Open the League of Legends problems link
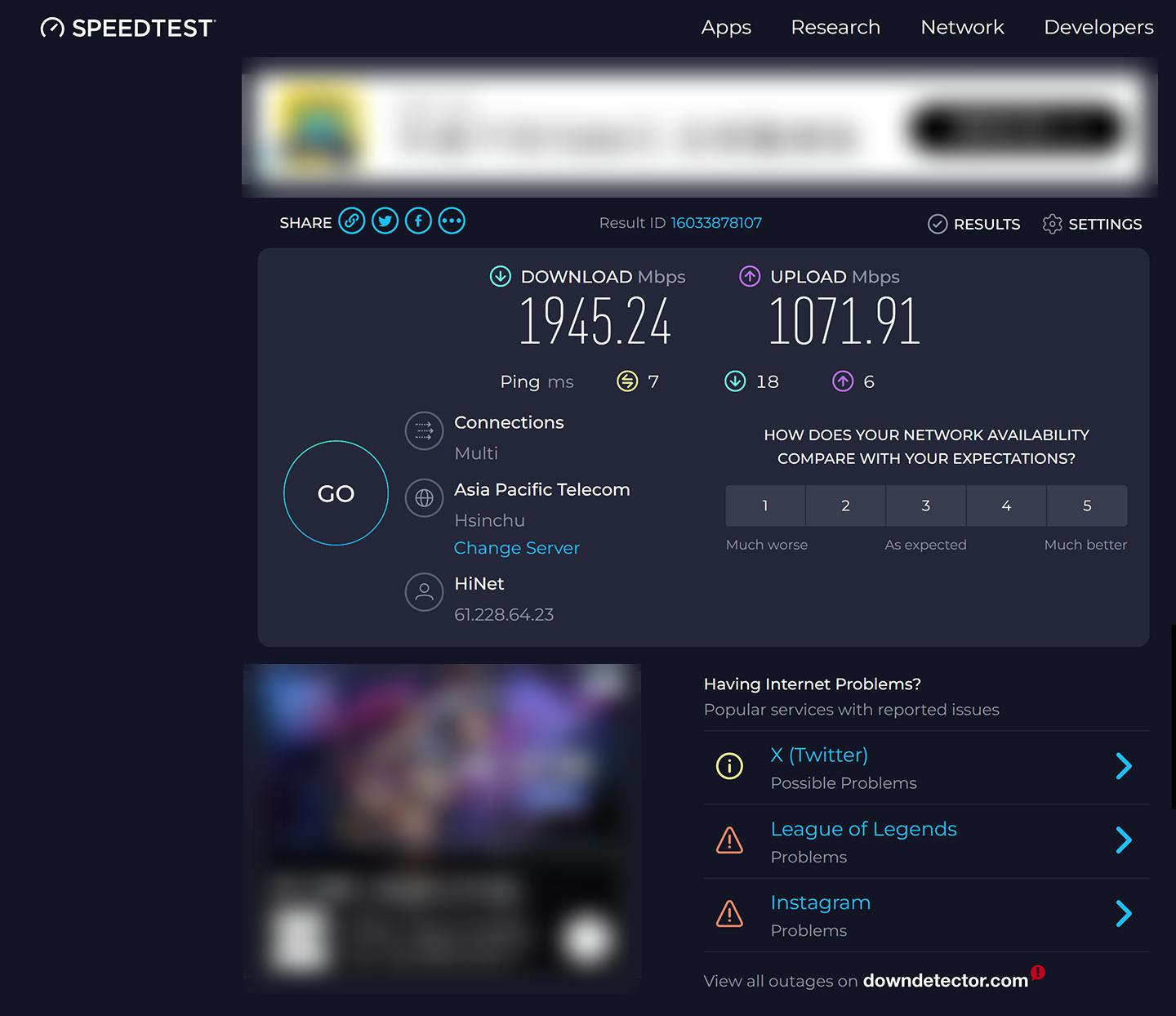Image resolution: width=1176 pixels, height=1016 pixels. [863, 829]
